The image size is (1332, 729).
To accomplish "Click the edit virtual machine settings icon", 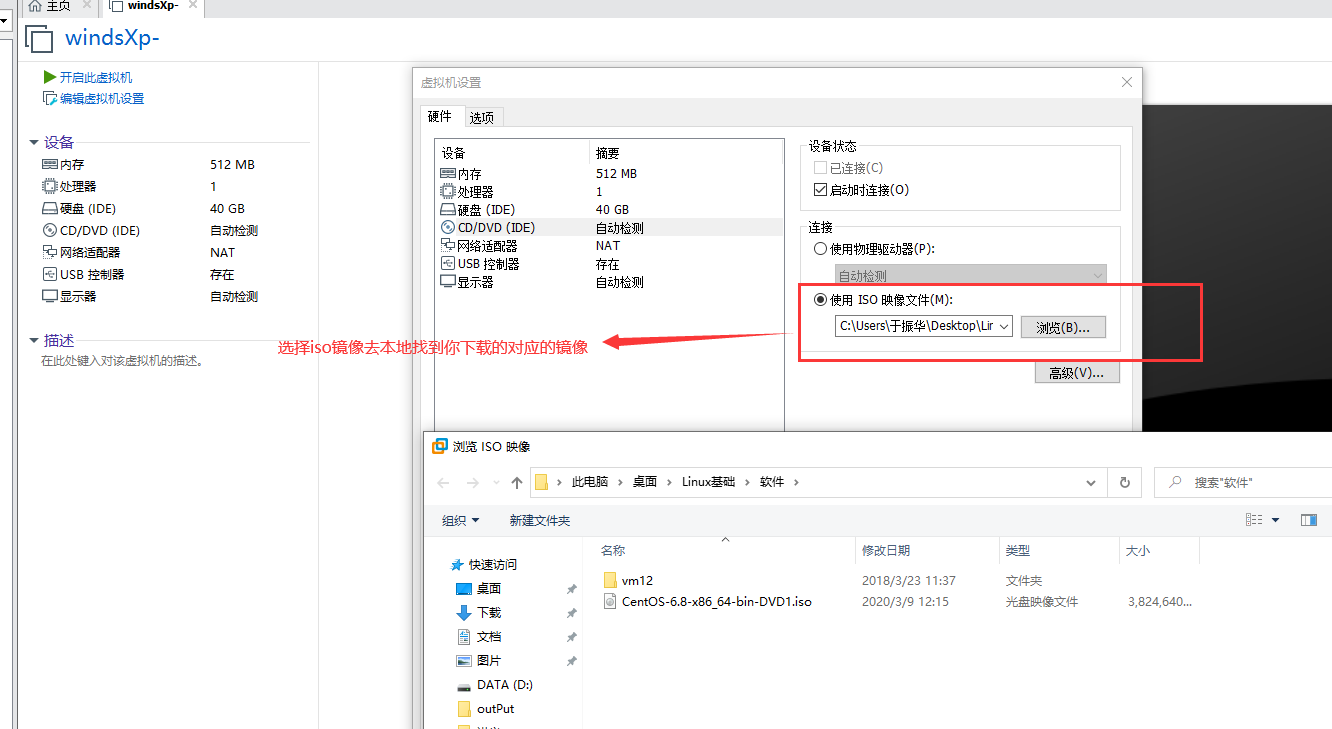I will [x=49, y=98].
